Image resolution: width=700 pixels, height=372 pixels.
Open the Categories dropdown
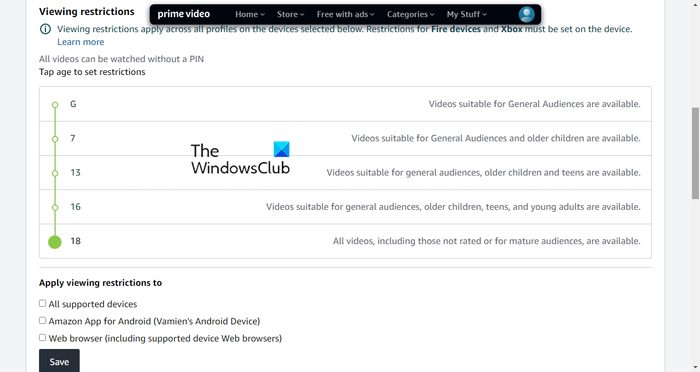coord(410,14)
